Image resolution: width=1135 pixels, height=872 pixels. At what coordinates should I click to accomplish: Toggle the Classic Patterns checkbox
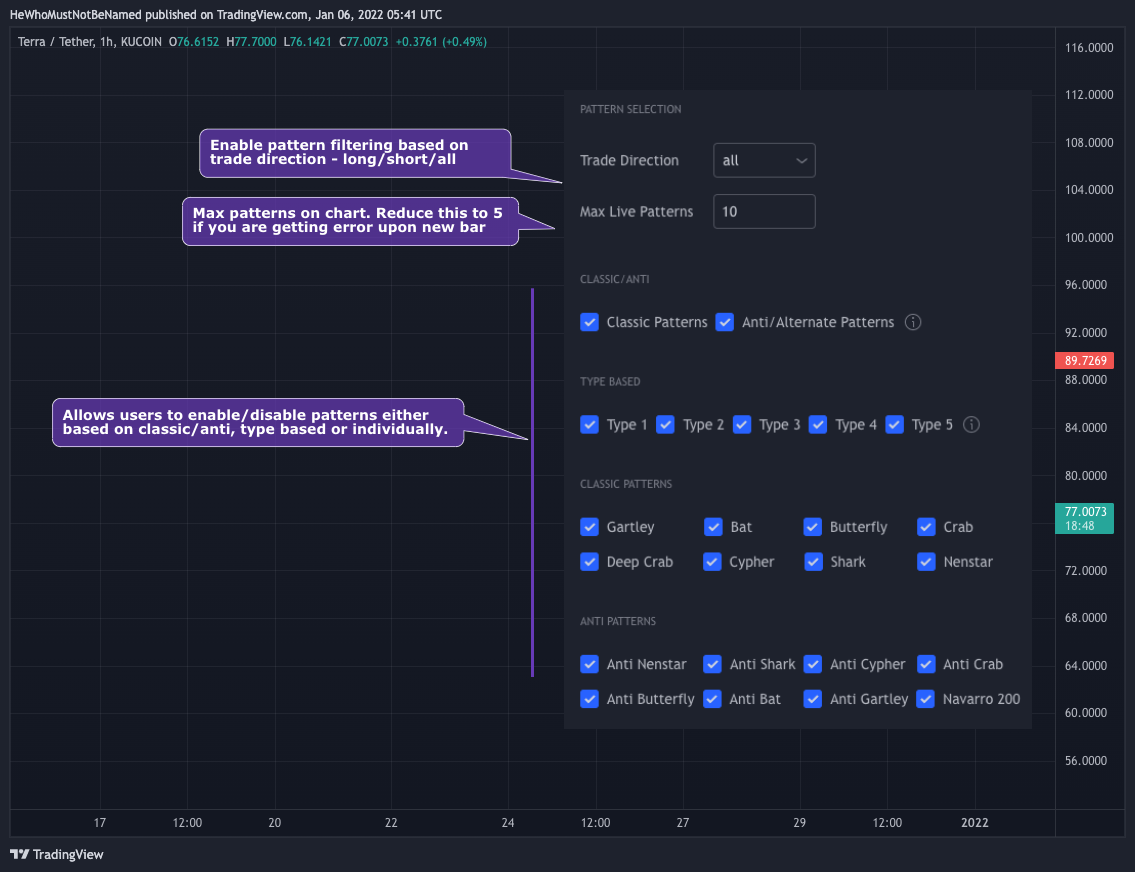(589, 322)
